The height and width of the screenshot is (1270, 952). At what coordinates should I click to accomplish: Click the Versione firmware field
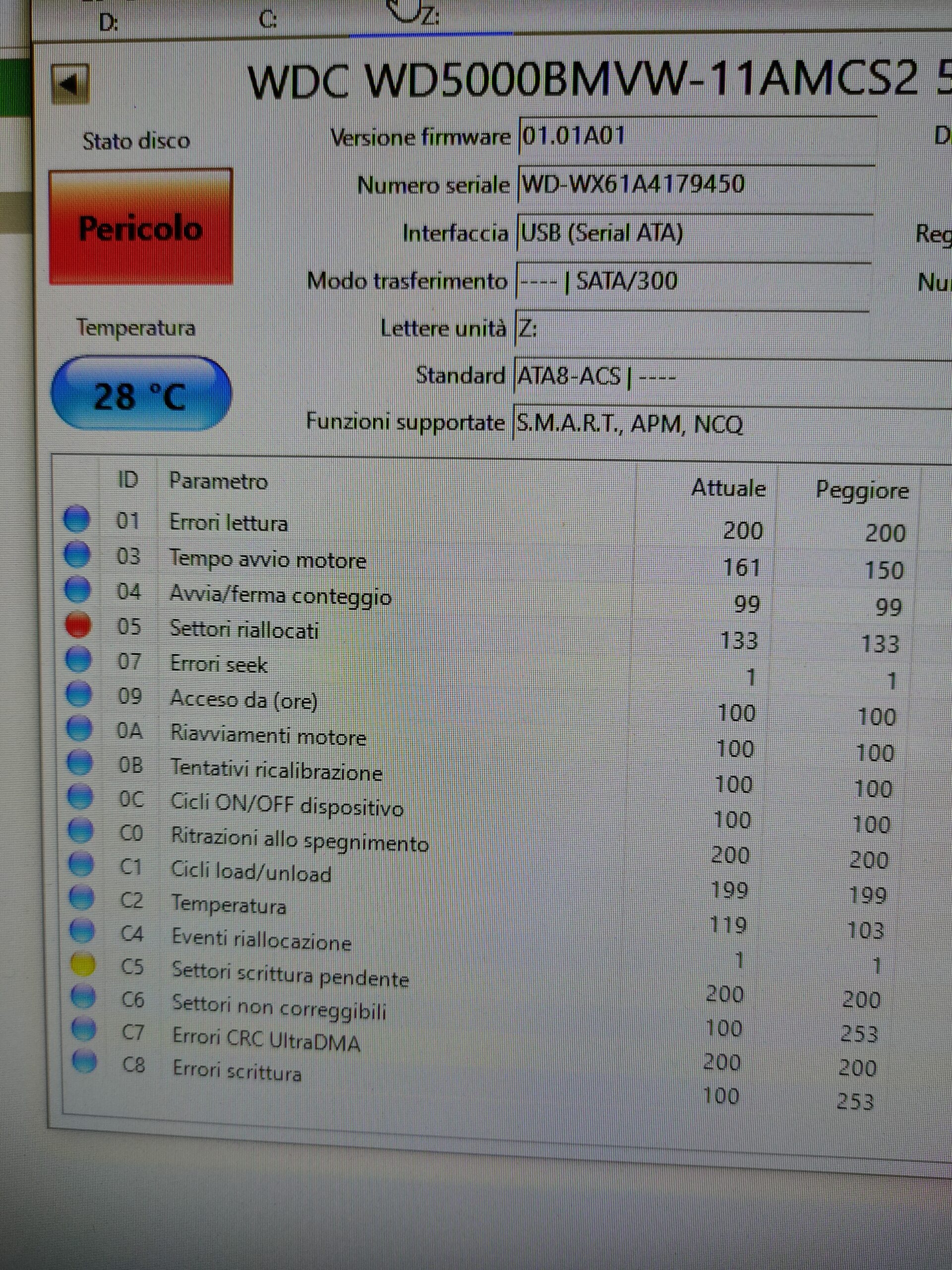click(x=697, y=135)
